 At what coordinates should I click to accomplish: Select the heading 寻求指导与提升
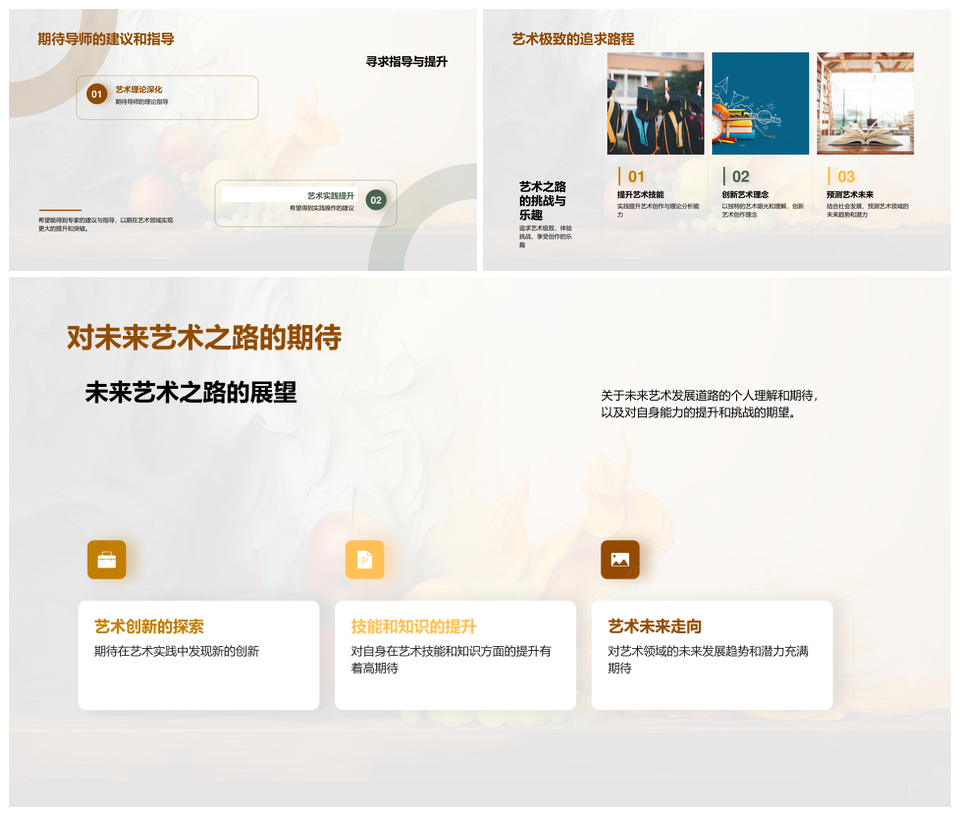(x=406, y=62)
